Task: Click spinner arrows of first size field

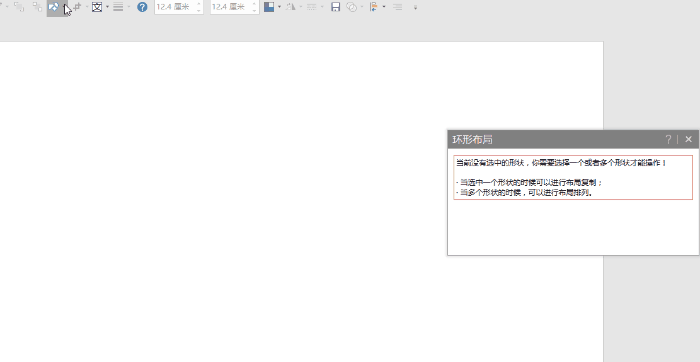Action: pyautogui.click(x=199, y=7)
